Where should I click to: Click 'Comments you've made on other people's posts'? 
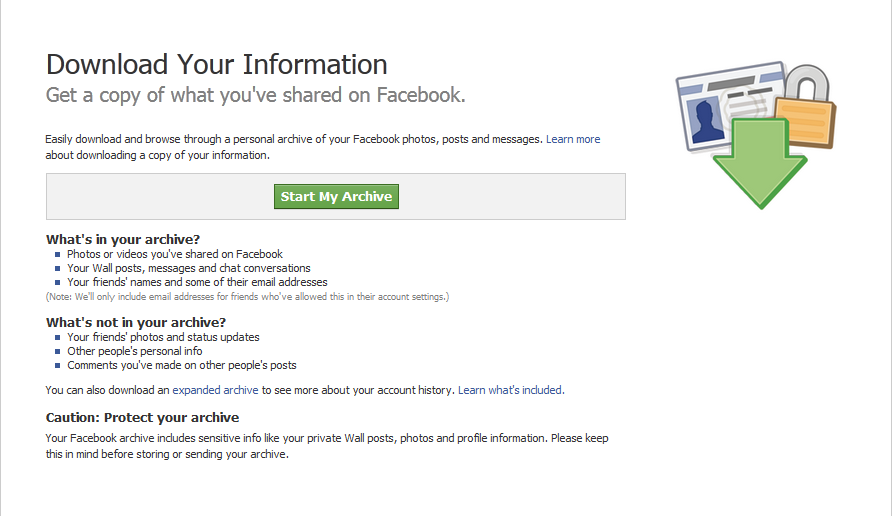tap(182, 365)
